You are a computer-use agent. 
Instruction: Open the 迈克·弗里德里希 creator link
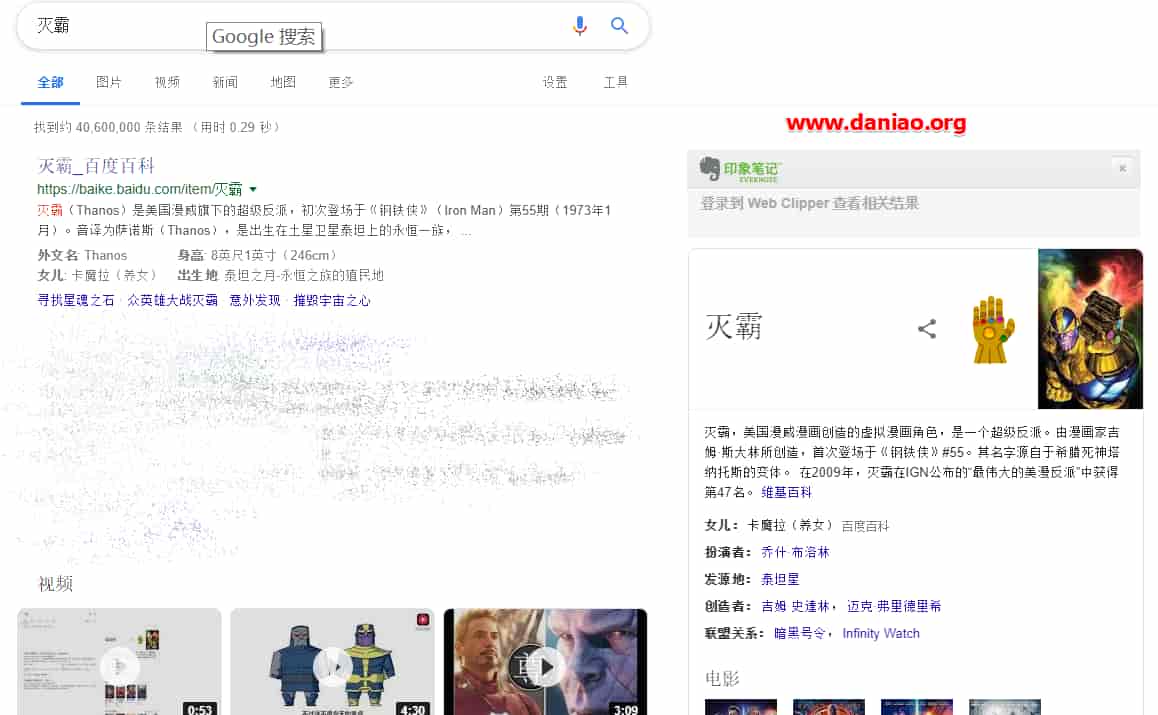point(894,606)
